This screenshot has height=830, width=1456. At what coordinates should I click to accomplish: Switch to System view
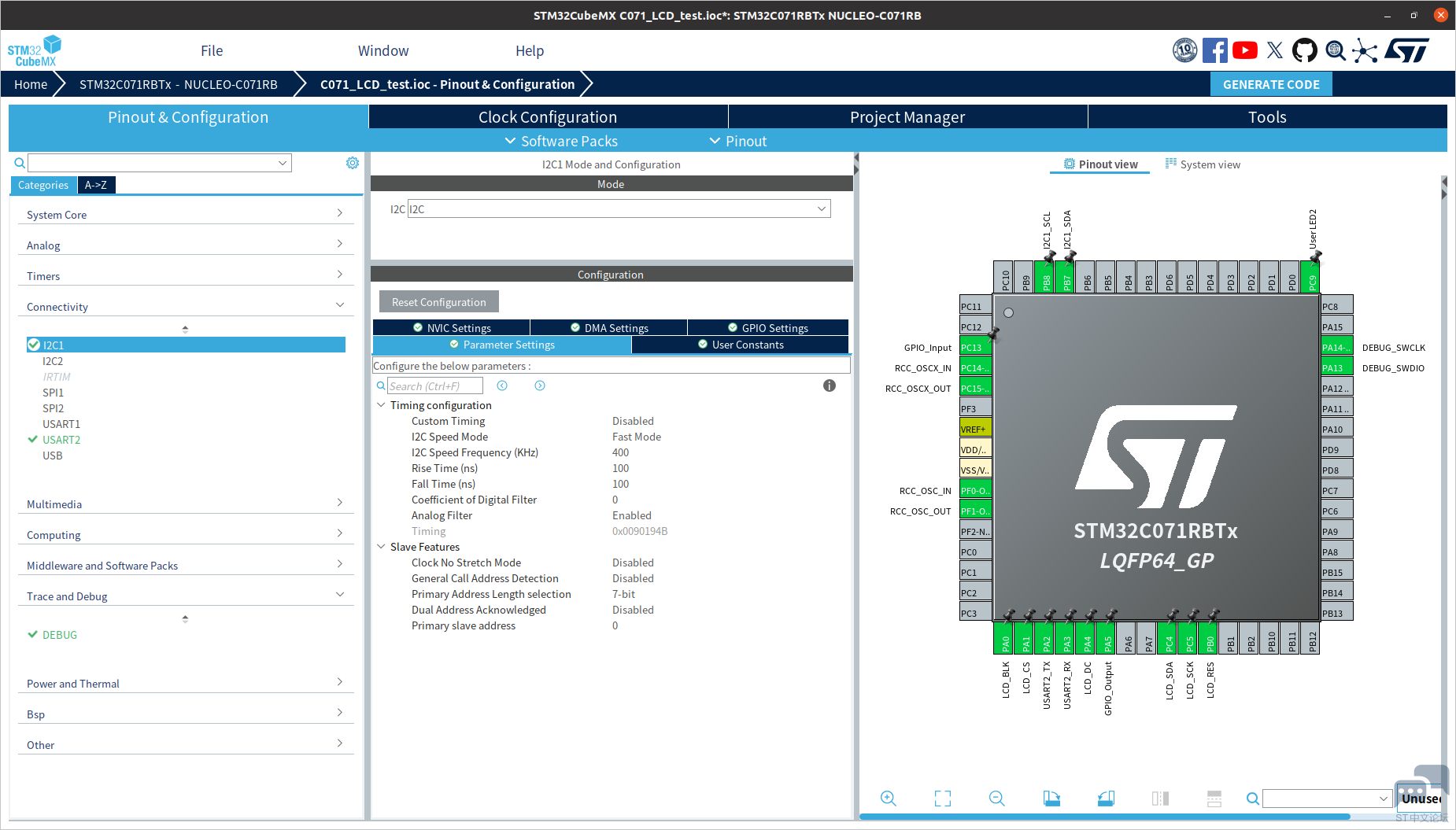1203,164
